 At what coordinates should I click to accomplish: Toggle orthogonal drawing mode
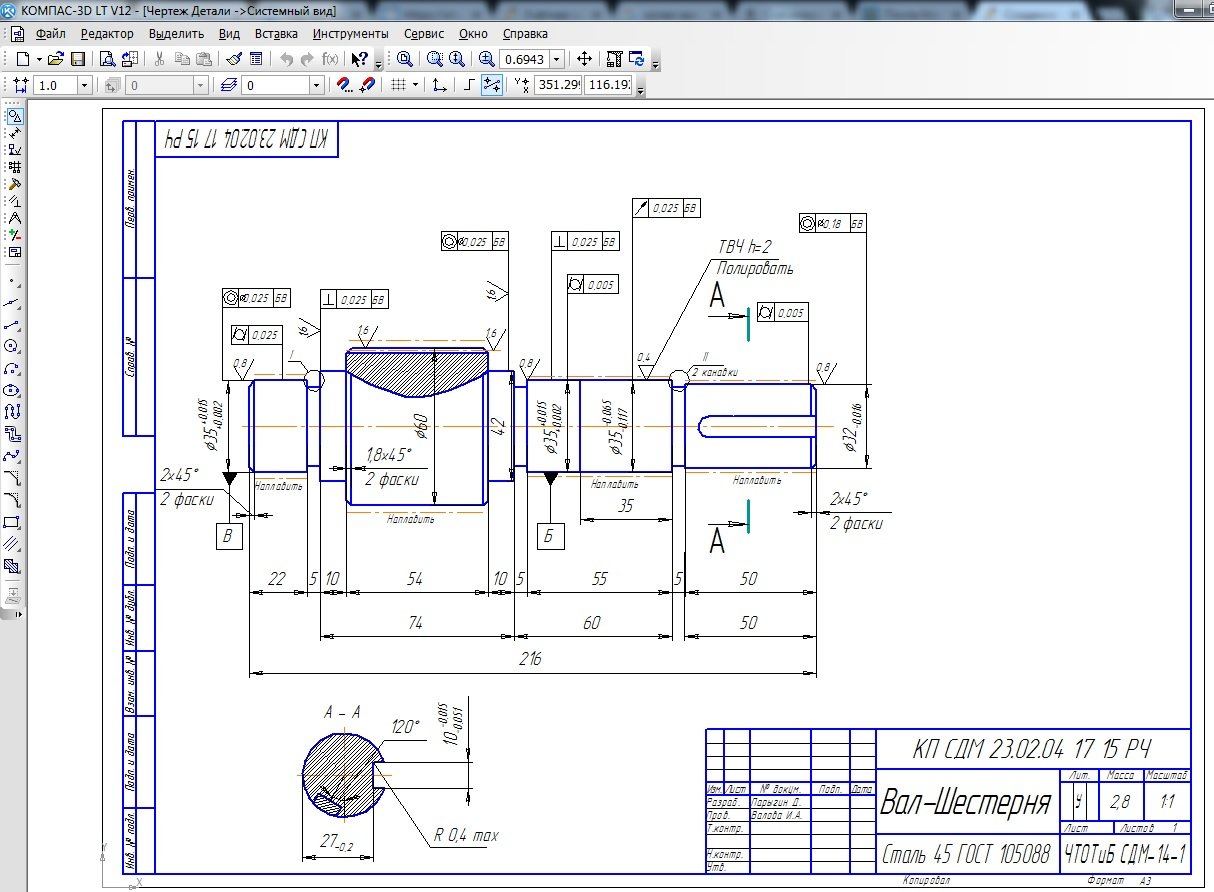(468, 86)
